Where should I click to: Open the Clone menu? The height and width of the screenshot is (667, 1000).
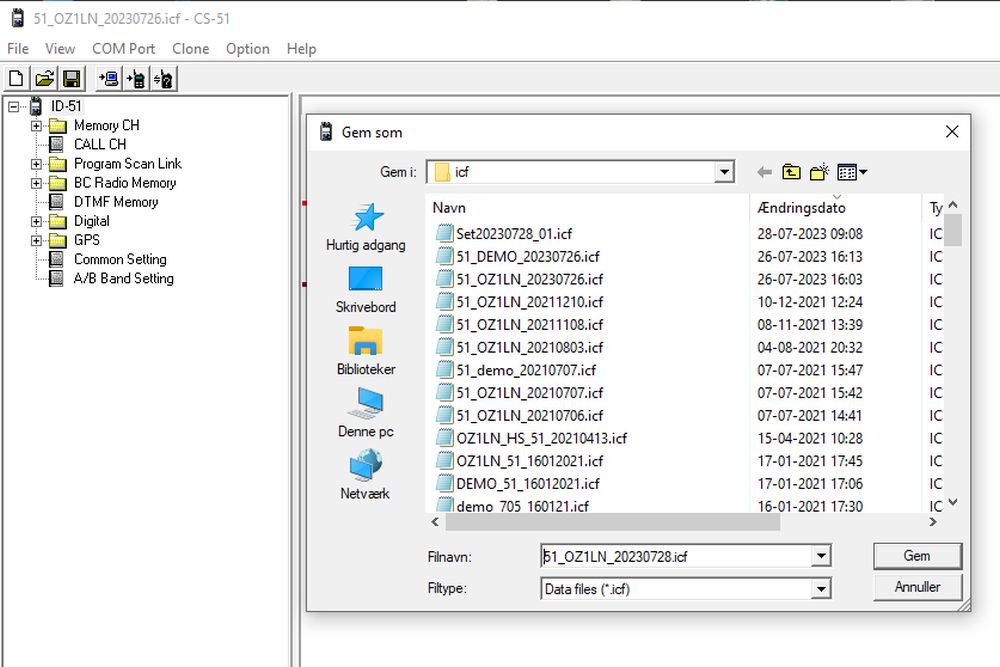point(191,49)
